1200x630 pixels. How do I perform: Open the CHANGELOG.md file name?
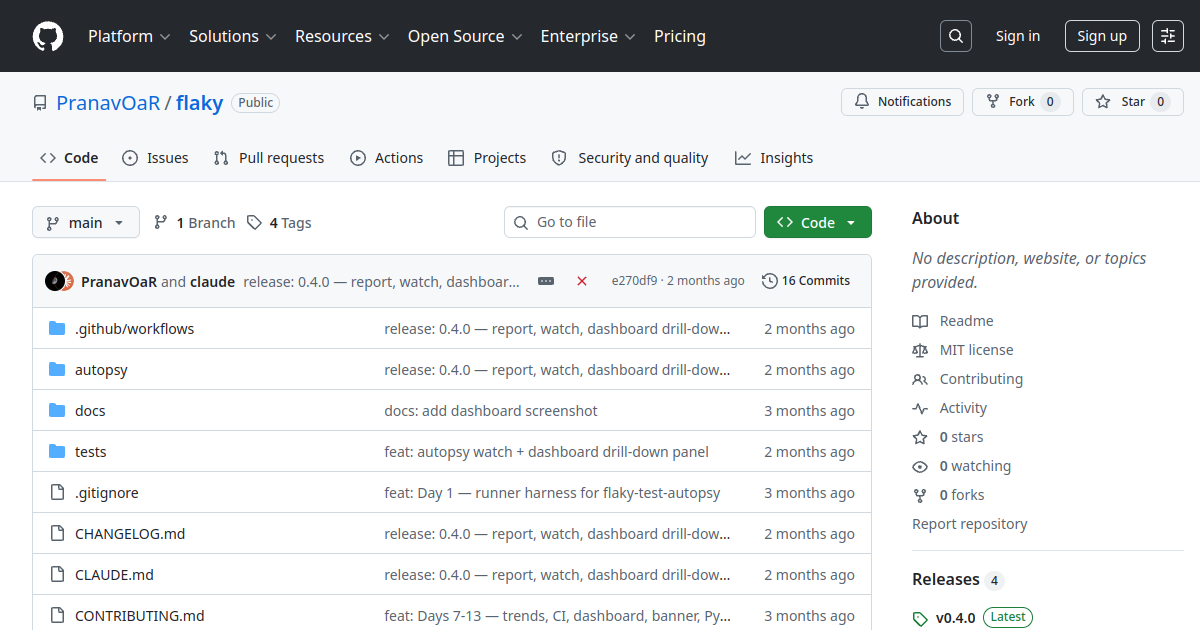[x=130, y=534]
